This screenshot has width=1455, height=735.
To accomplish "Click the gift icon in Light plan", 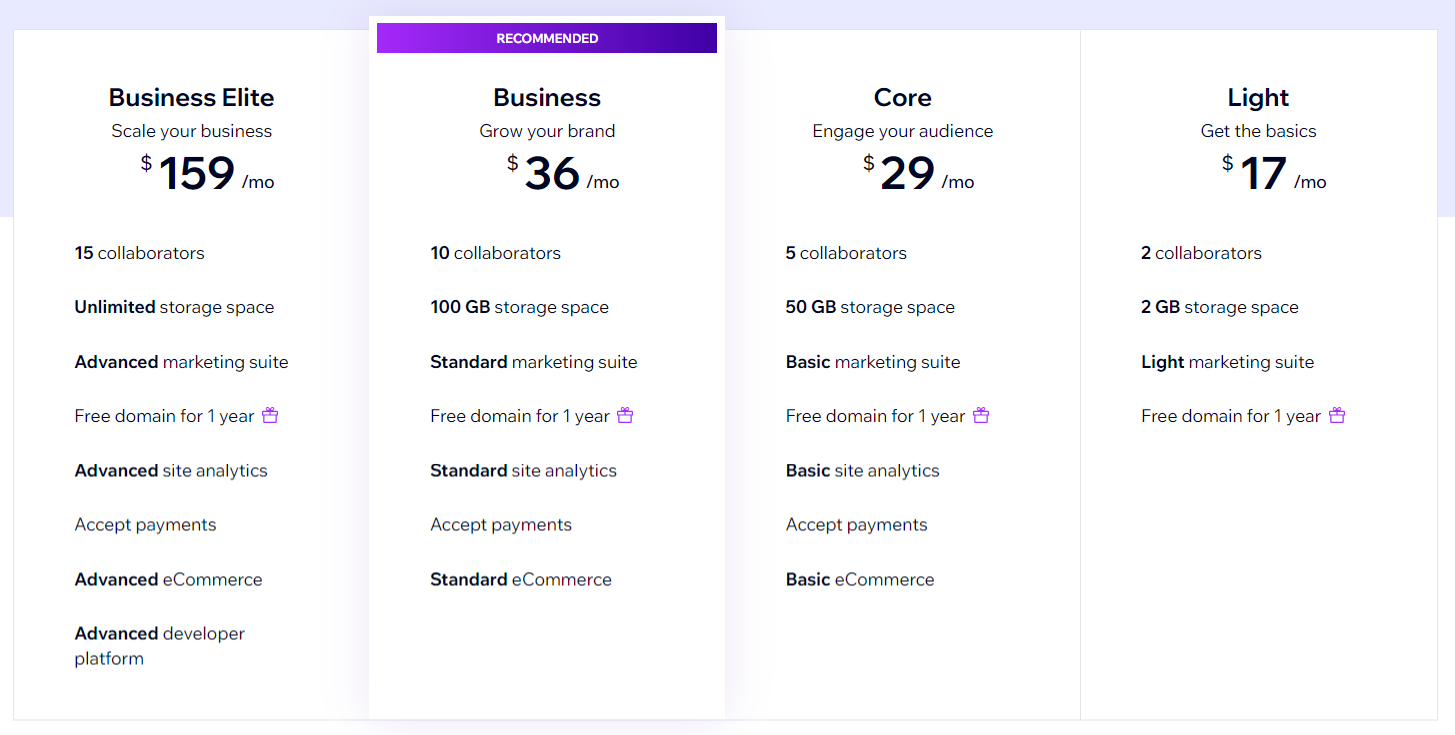I will click(1337, 415).
